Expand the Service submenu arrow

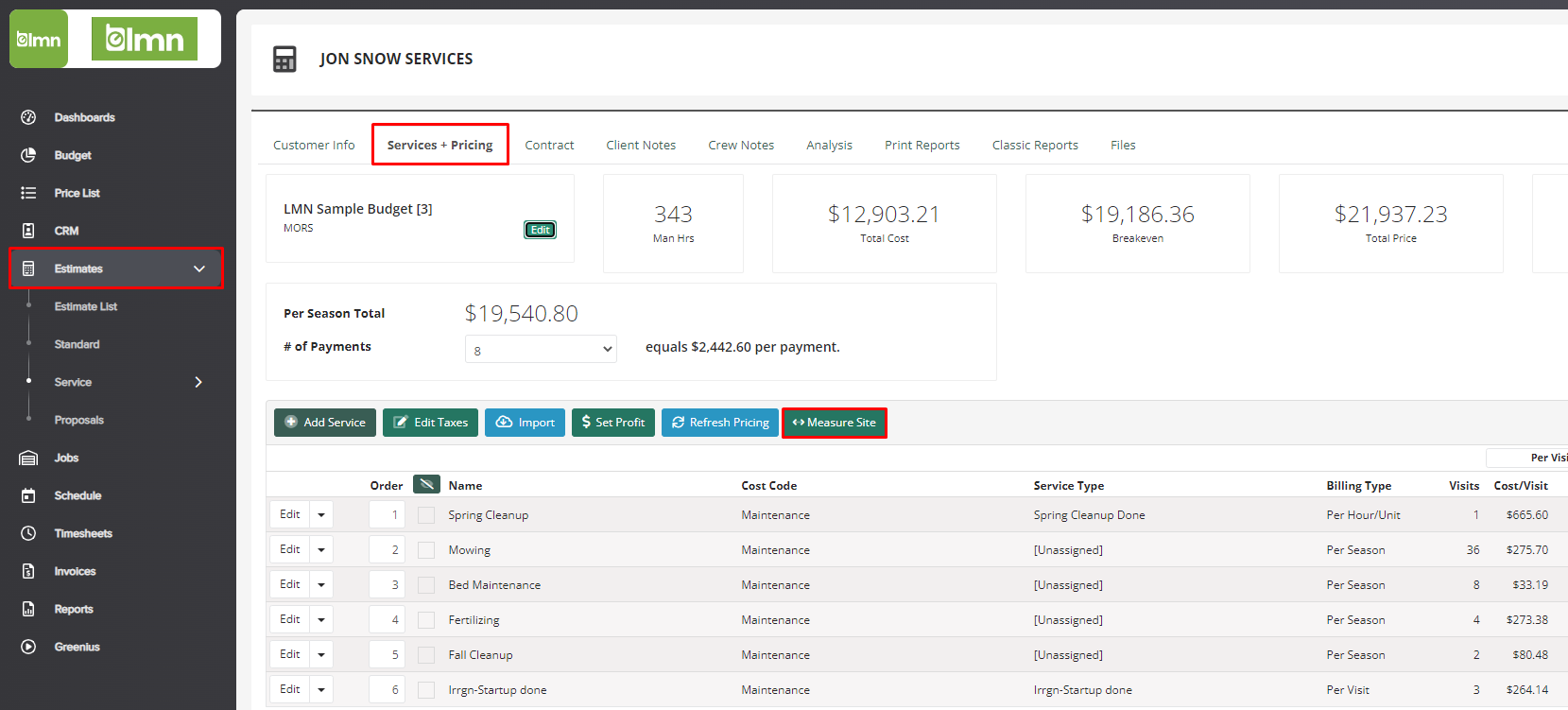(198, 382)
